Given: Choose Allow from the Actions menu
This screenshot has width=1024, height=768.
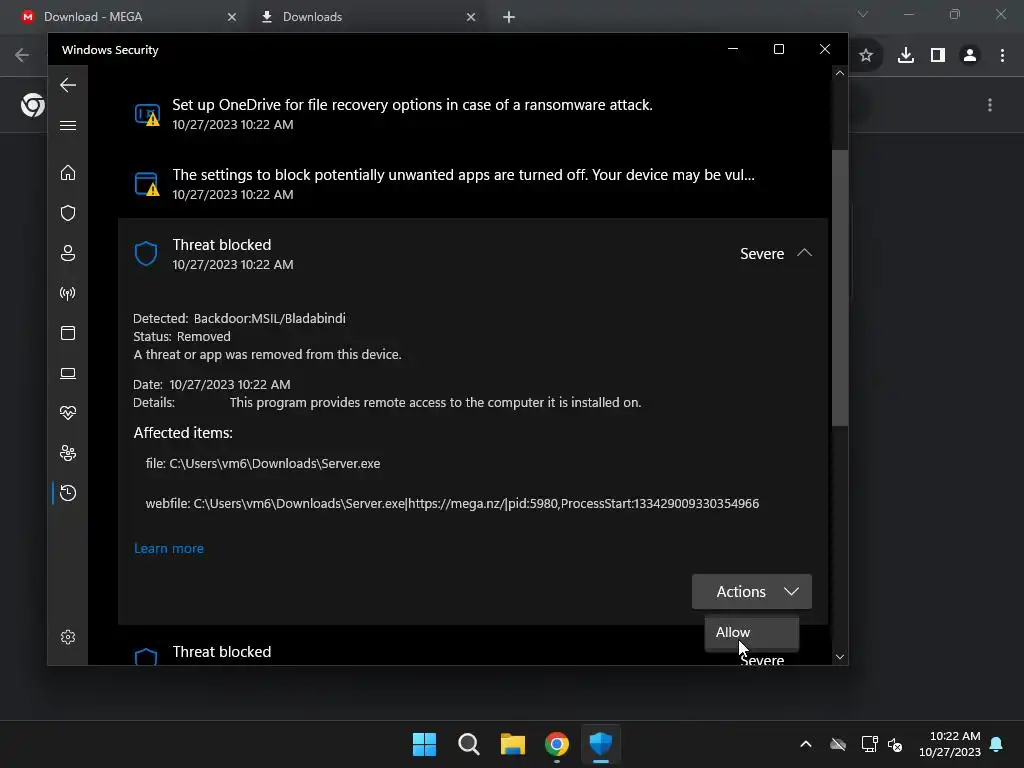Looking at the screenshot, I should click(752, 632).
